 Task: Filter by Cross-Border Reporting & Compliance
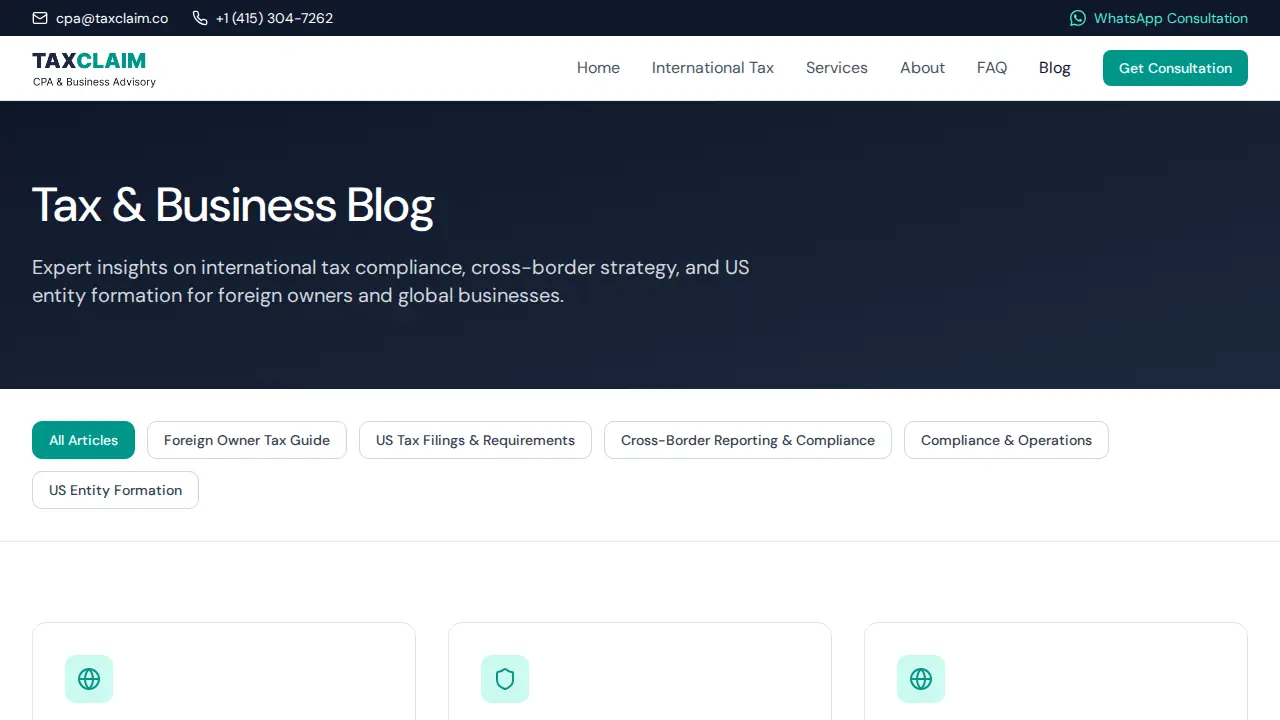point(748,440)
